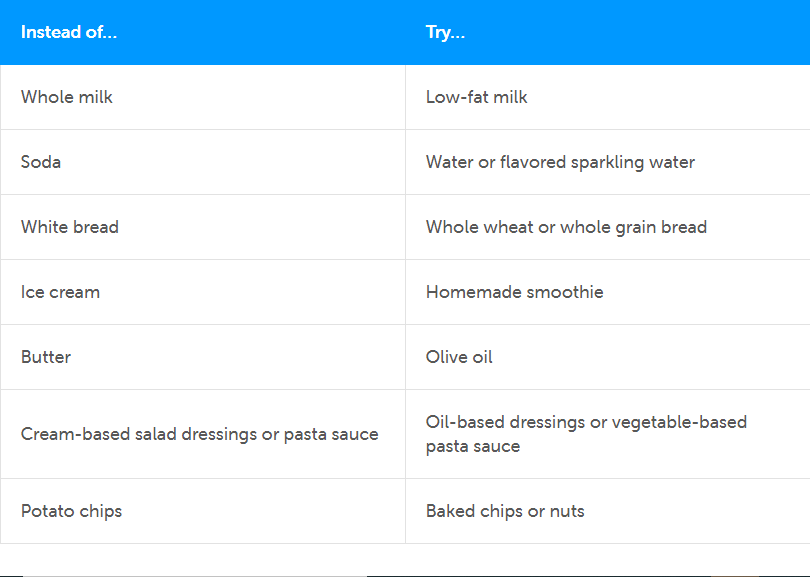
Task: Click the 'Instead of…' column header
Action: point(69,32)
